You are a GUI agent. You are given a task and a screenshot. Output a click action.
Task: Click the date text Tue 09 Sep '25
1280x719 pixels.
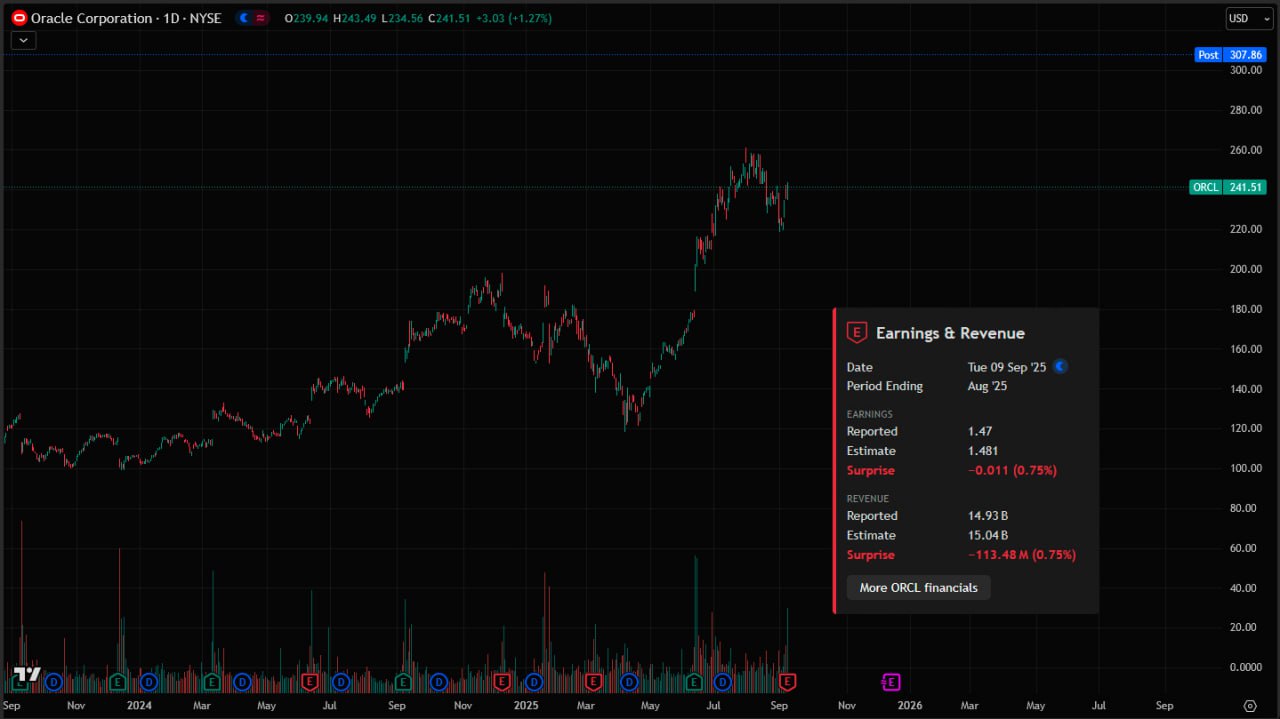point(1007,367)
